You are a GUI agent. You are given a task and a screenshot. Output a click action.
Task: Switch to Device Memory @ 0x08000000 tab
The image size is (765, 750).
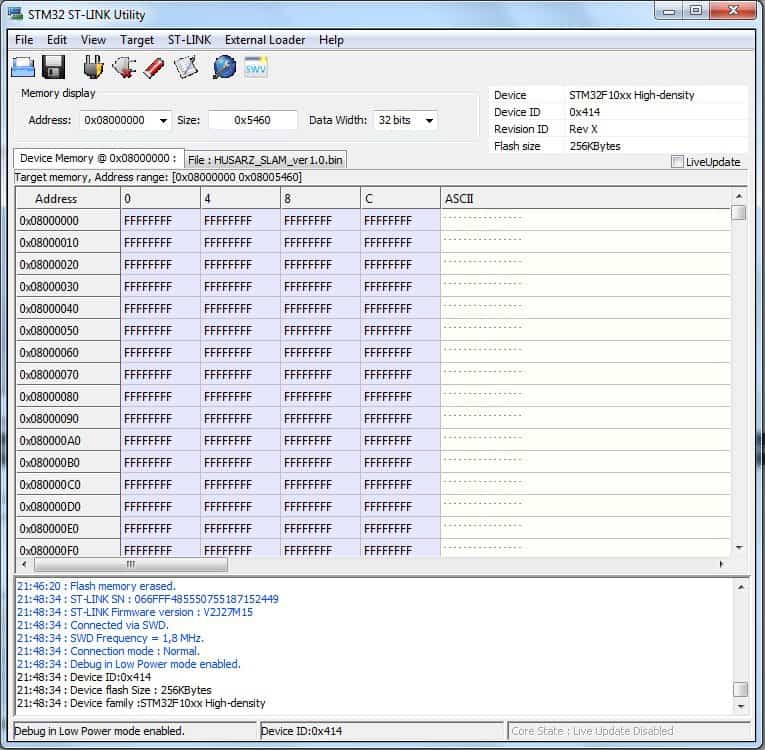[x=98, y=159]
